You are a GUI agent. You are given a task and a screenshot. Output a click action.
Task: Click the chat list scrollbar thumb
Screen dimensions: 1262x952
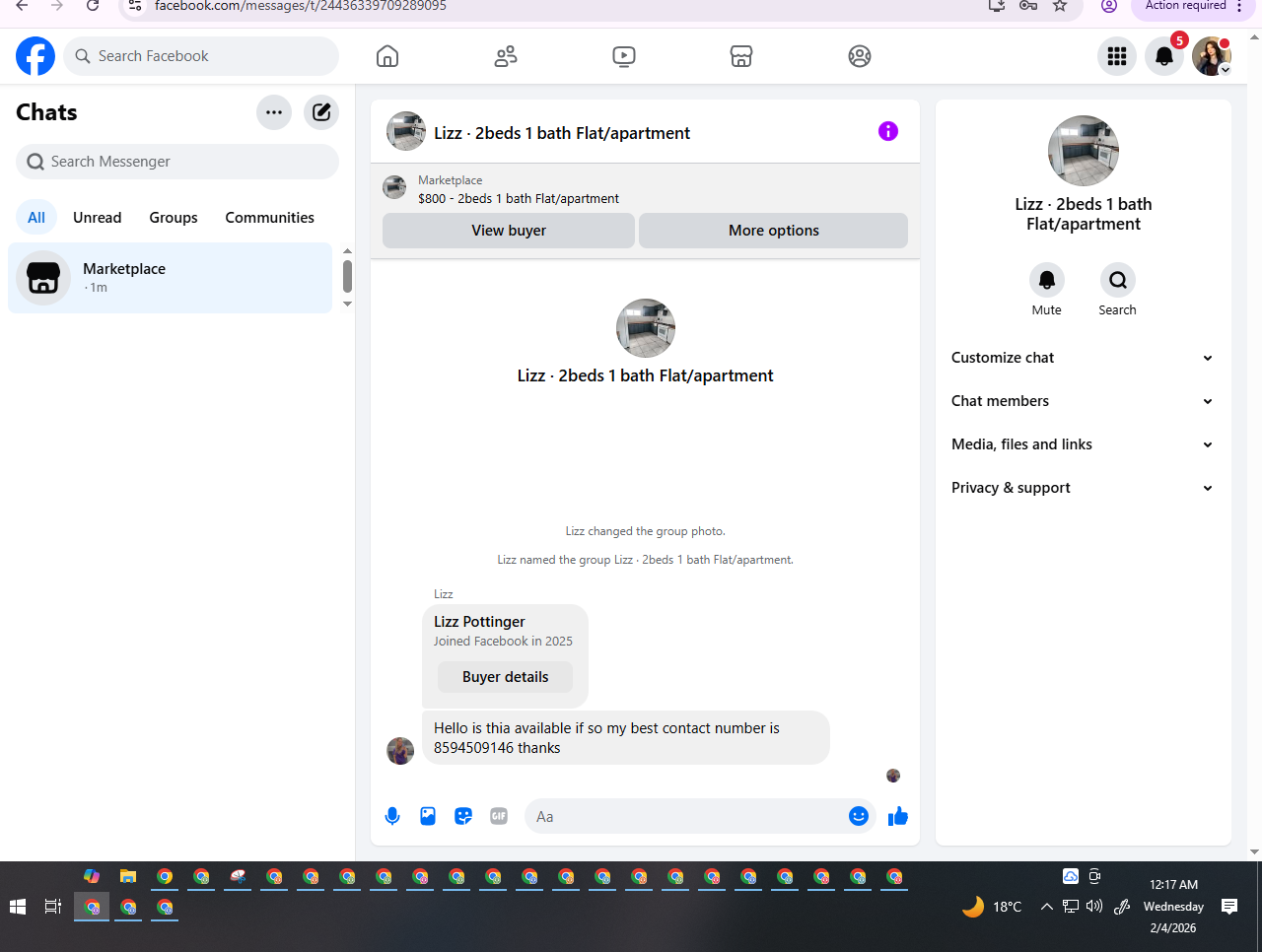(x=347, y=277)
